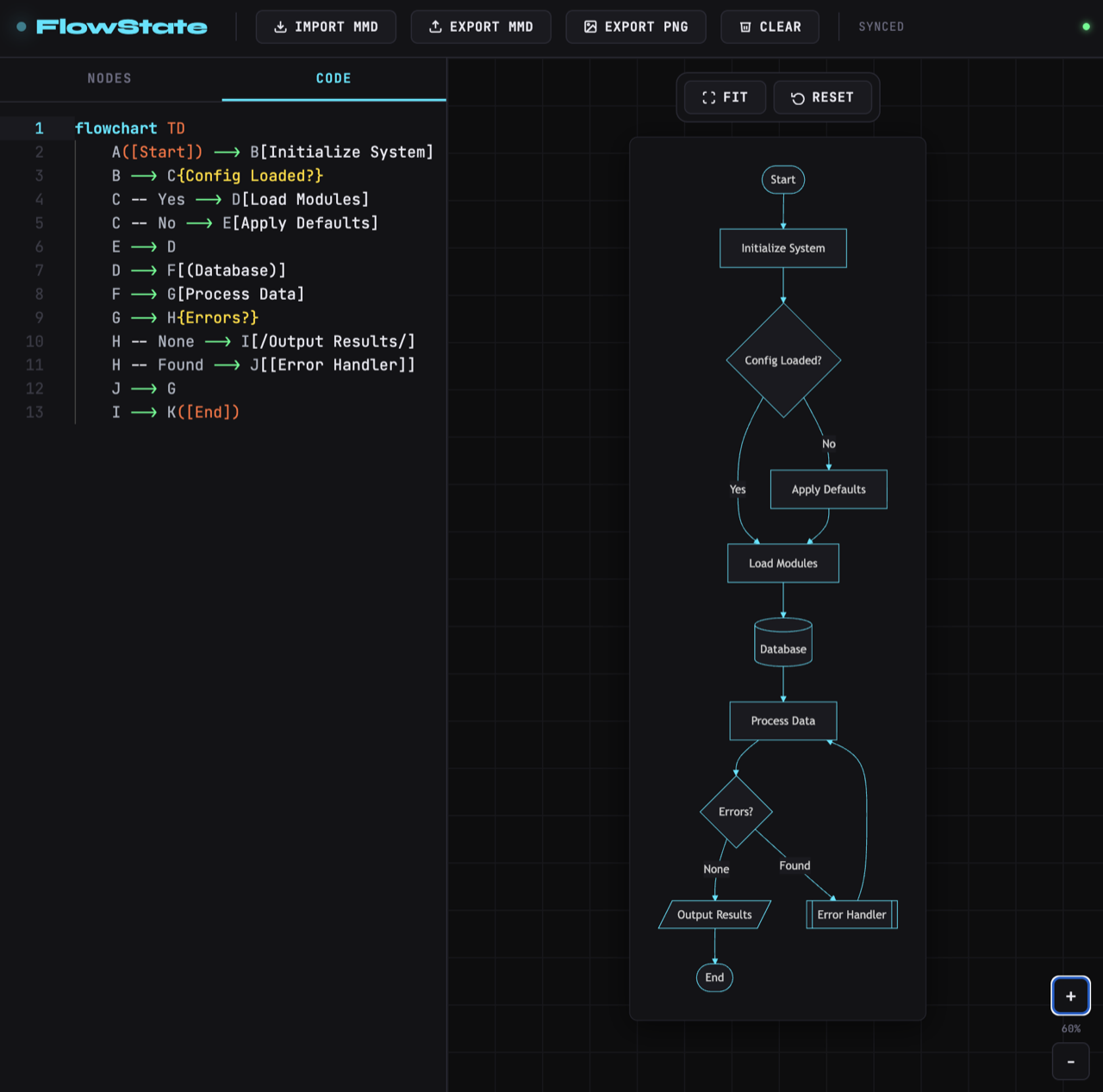Click the Config Loaded? decision diamond

click(783, 360)
